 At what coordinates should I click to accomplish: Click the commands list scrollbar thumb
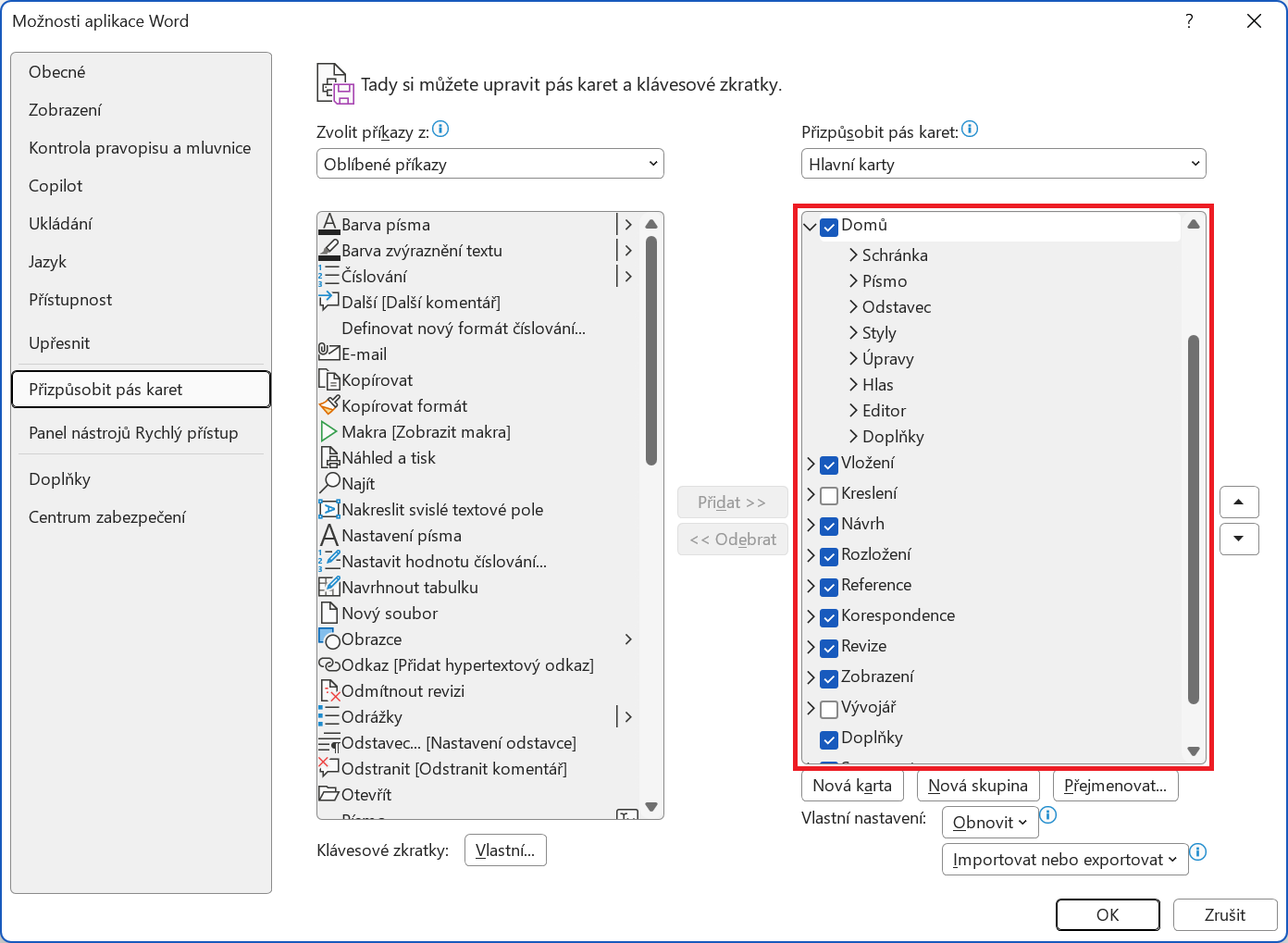click(651, 350)
